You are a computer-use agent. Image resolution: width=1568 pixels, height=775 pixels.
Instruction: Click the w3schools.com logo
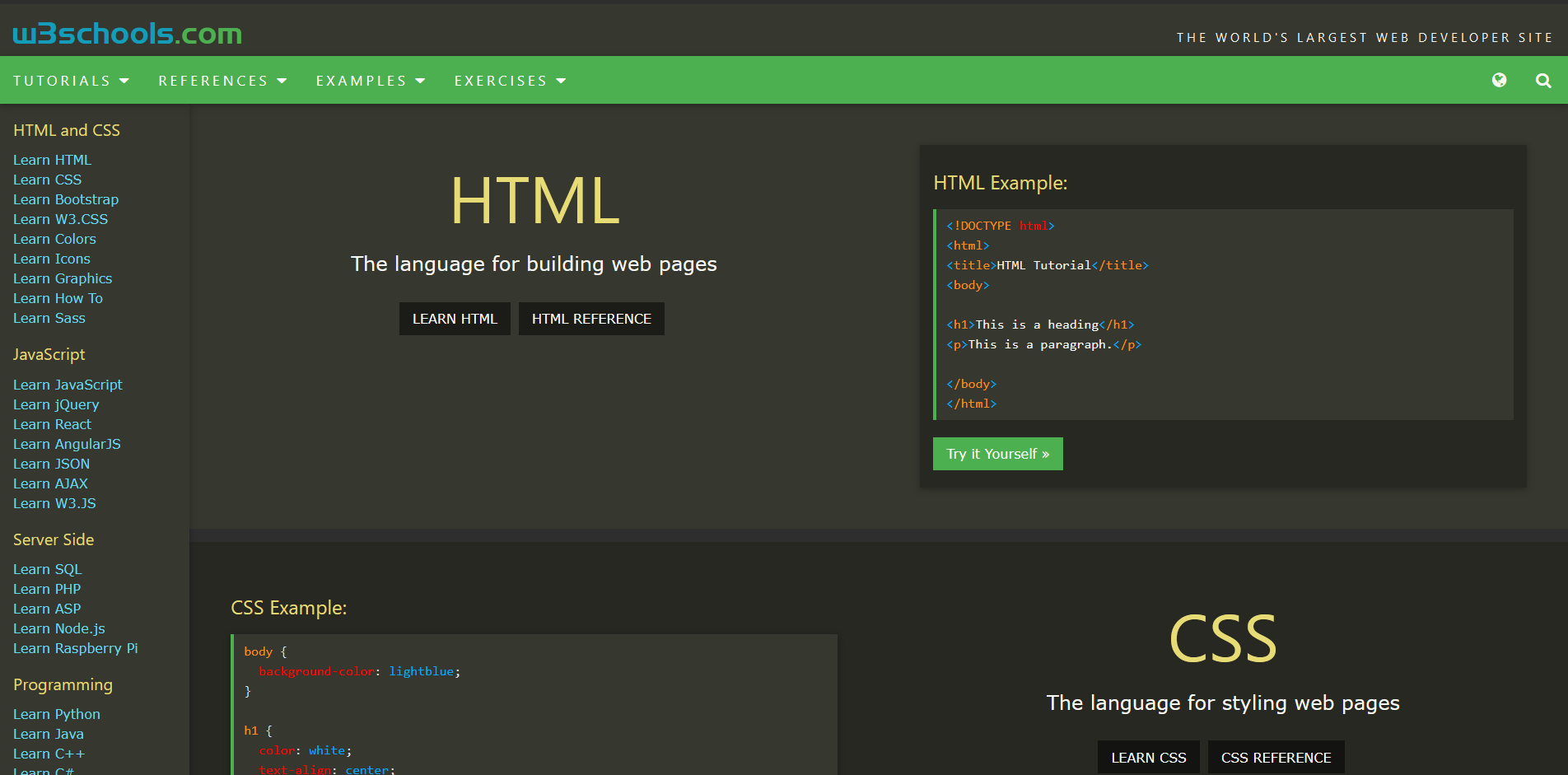click(x=127, y=34)
